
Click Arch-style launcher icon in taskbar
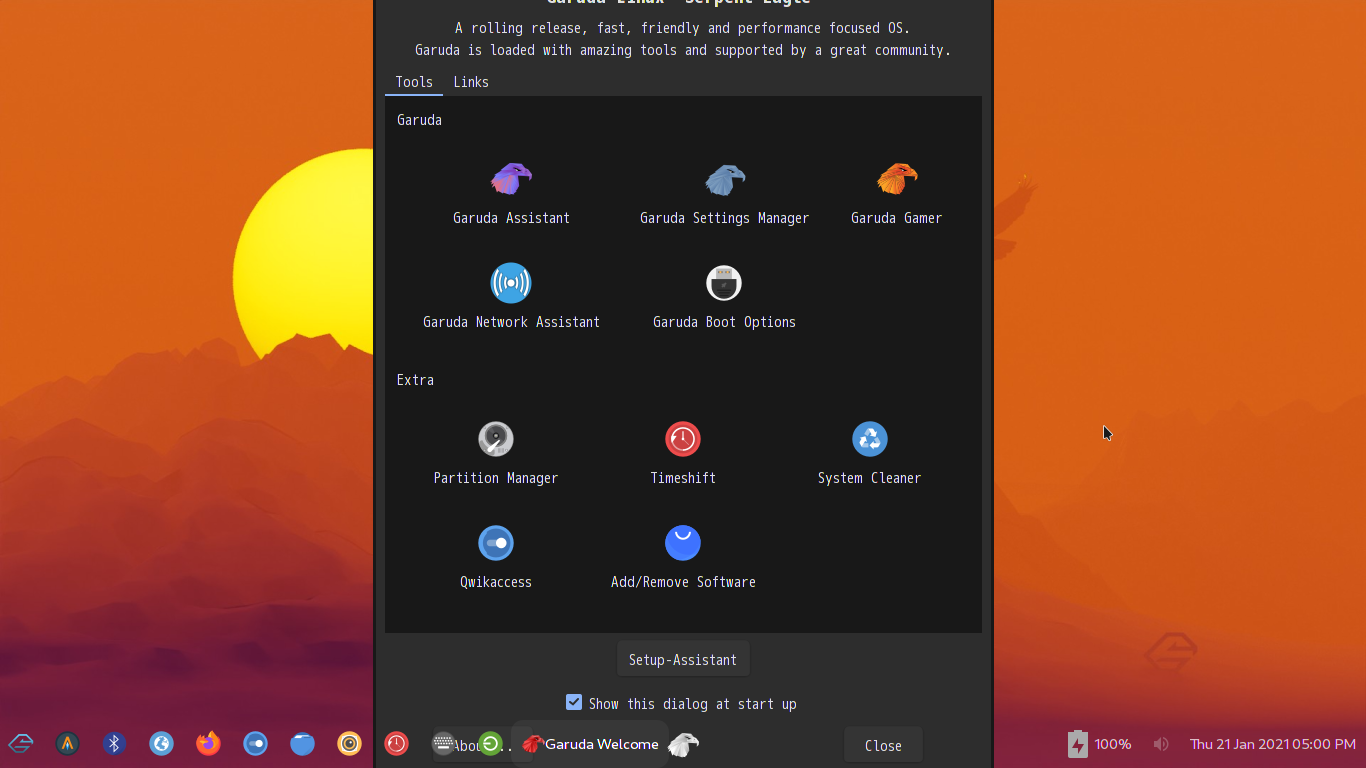(x=67, y=743)
